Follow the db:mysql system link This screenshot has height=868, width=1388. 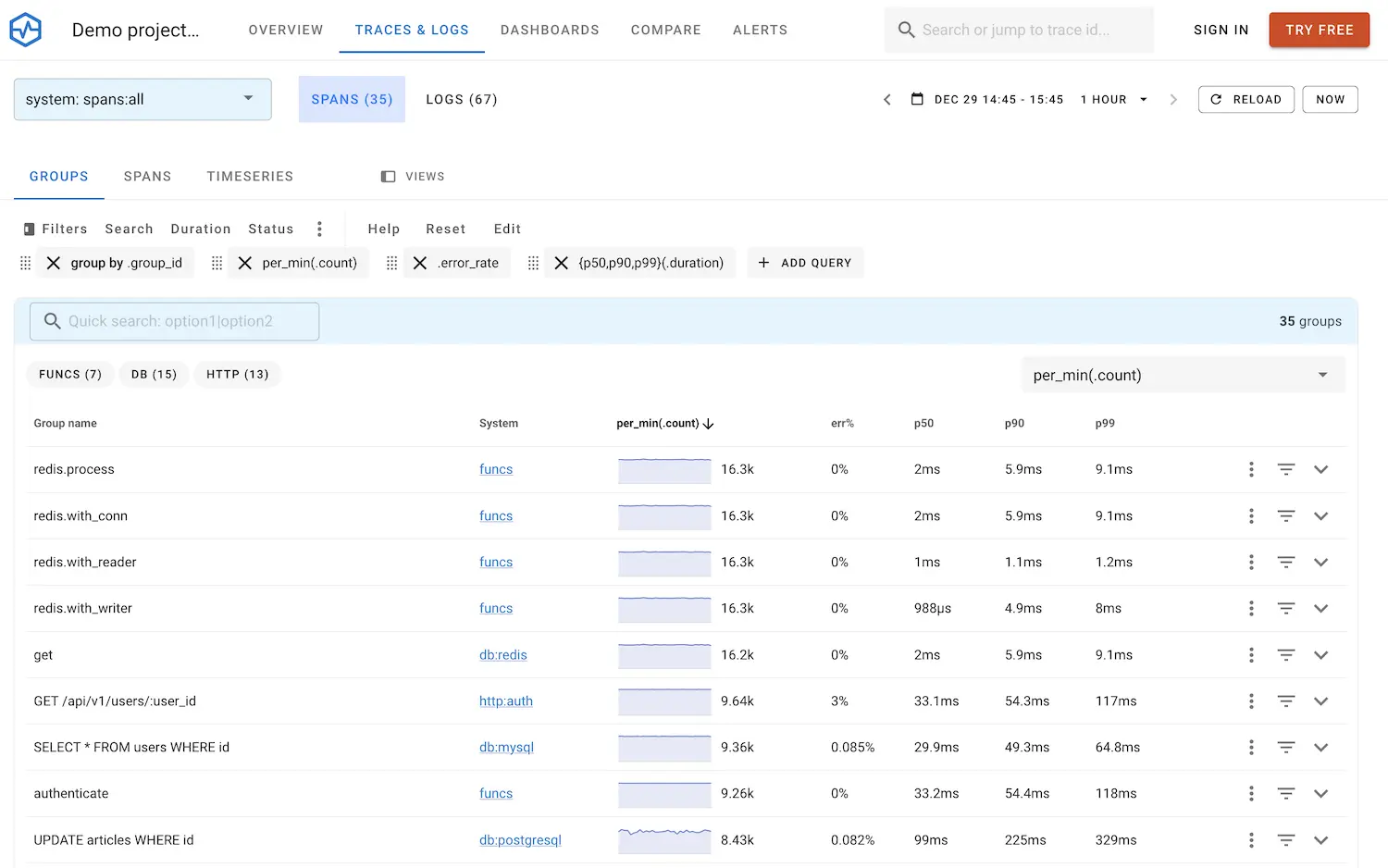(x=506, y=748)
